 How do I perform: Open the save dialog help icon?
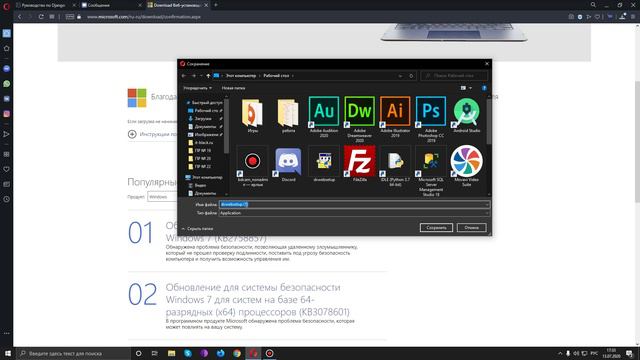pos(484,88)
